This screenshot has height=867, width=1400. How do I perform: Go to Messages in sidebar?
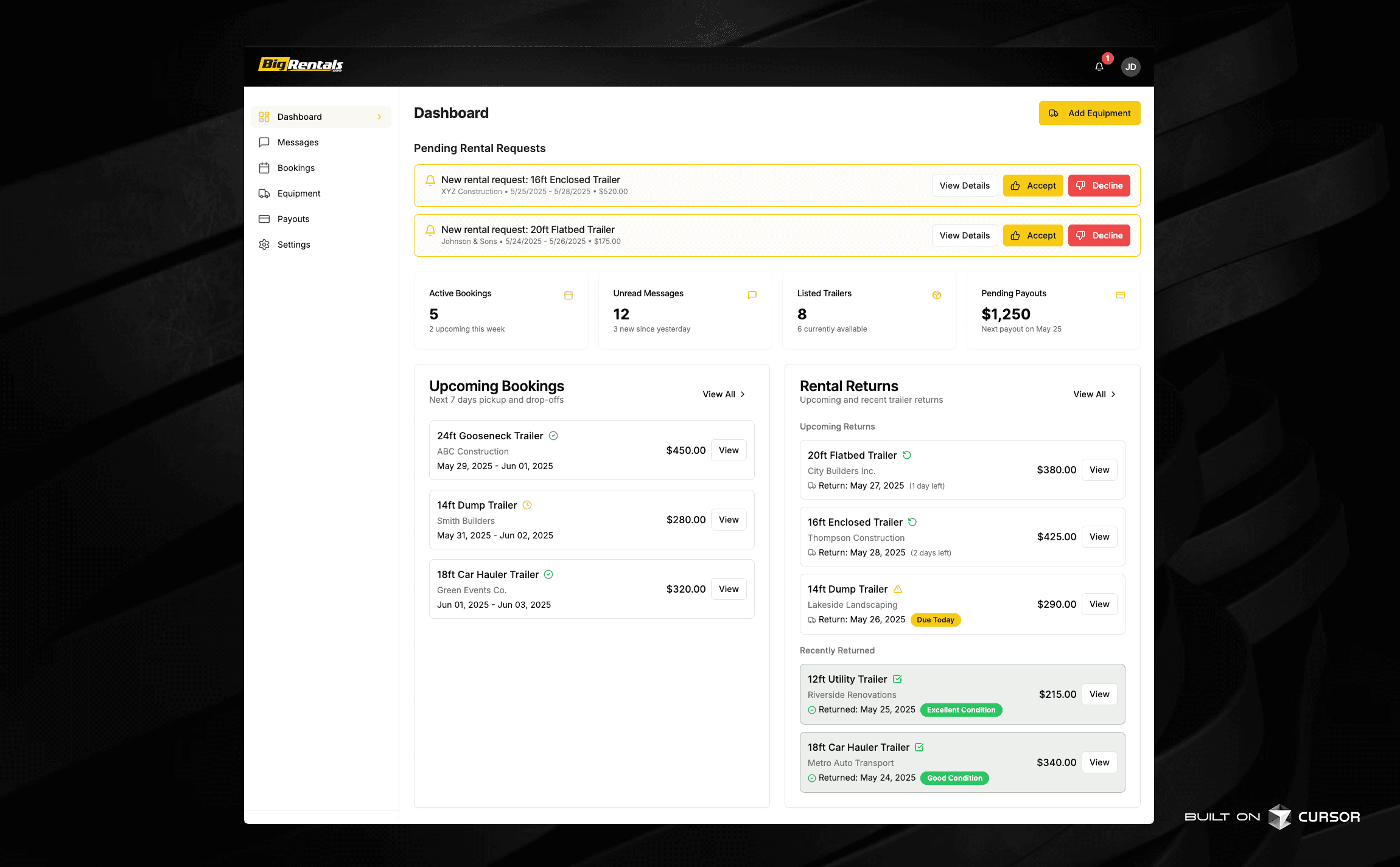click(298, 142)
